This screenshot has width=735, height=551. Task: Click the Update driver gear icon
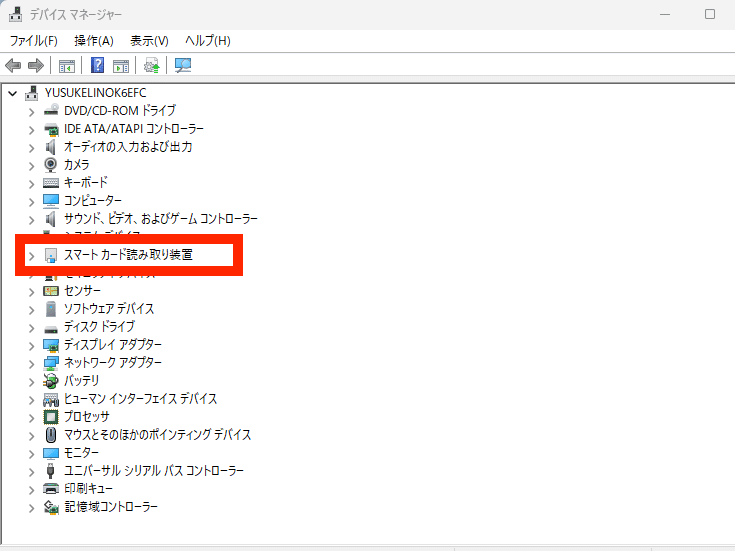point(151,65)
